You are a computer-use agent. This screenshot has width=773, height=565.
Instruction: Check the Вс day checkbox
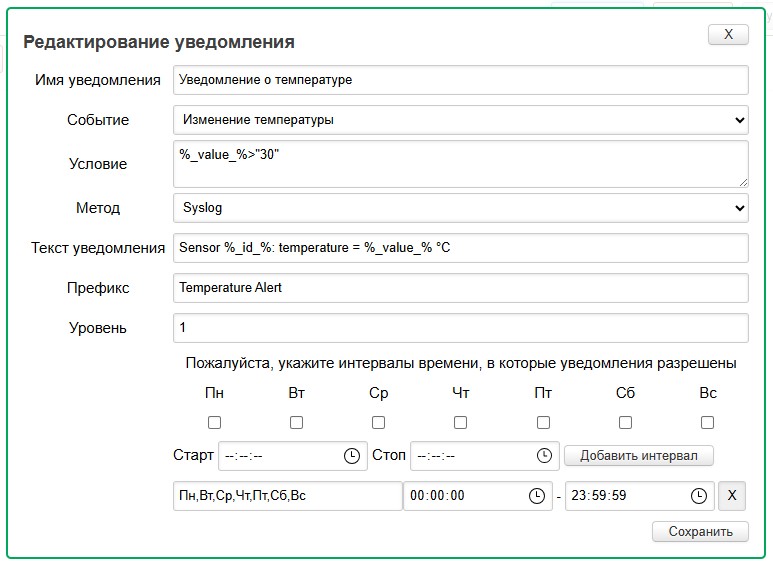pos(707,423)
